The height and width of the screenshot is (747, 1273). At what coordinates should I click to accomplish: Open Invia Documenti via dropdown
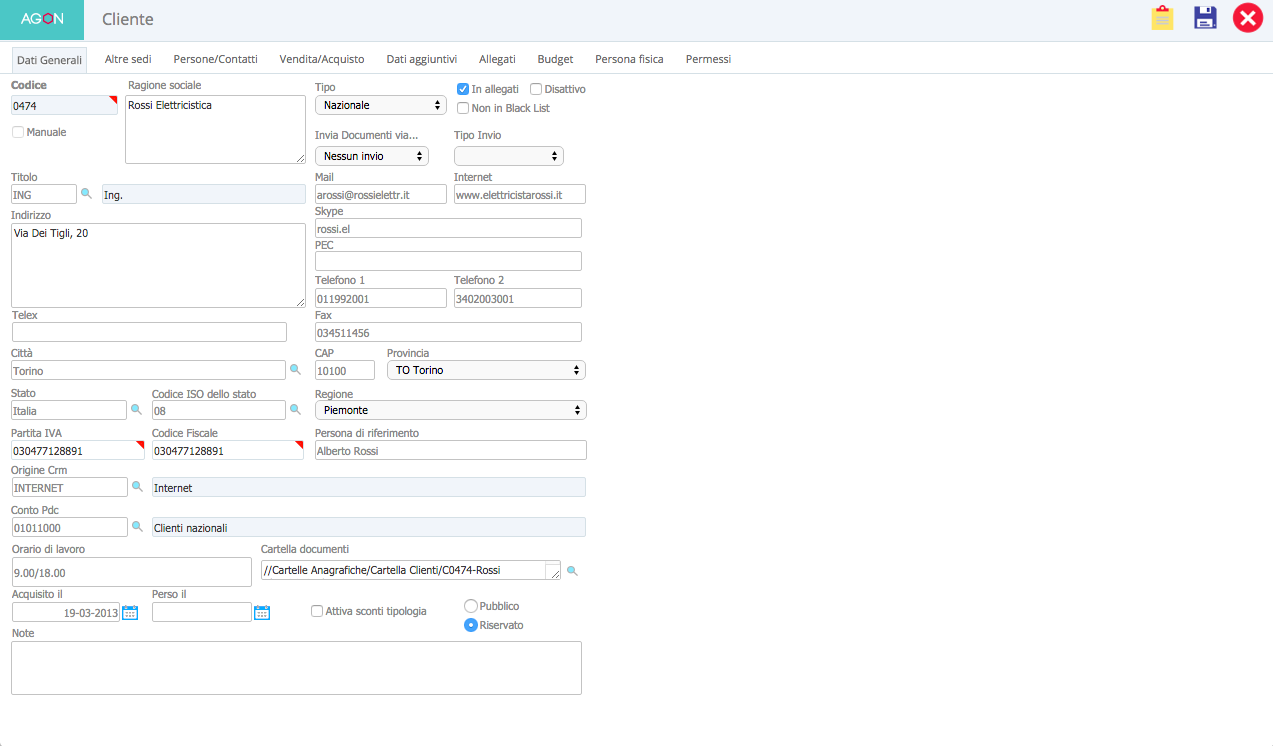372,156
